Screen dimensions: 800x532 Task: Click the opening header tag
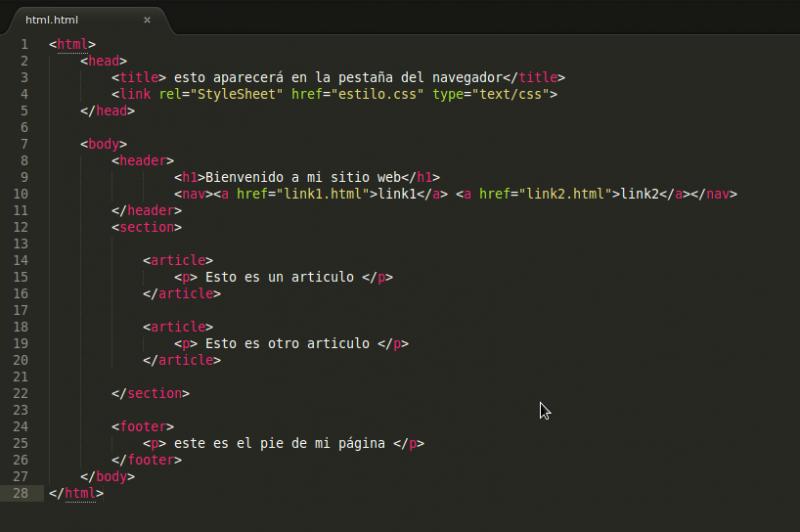(x=143, y=161)
